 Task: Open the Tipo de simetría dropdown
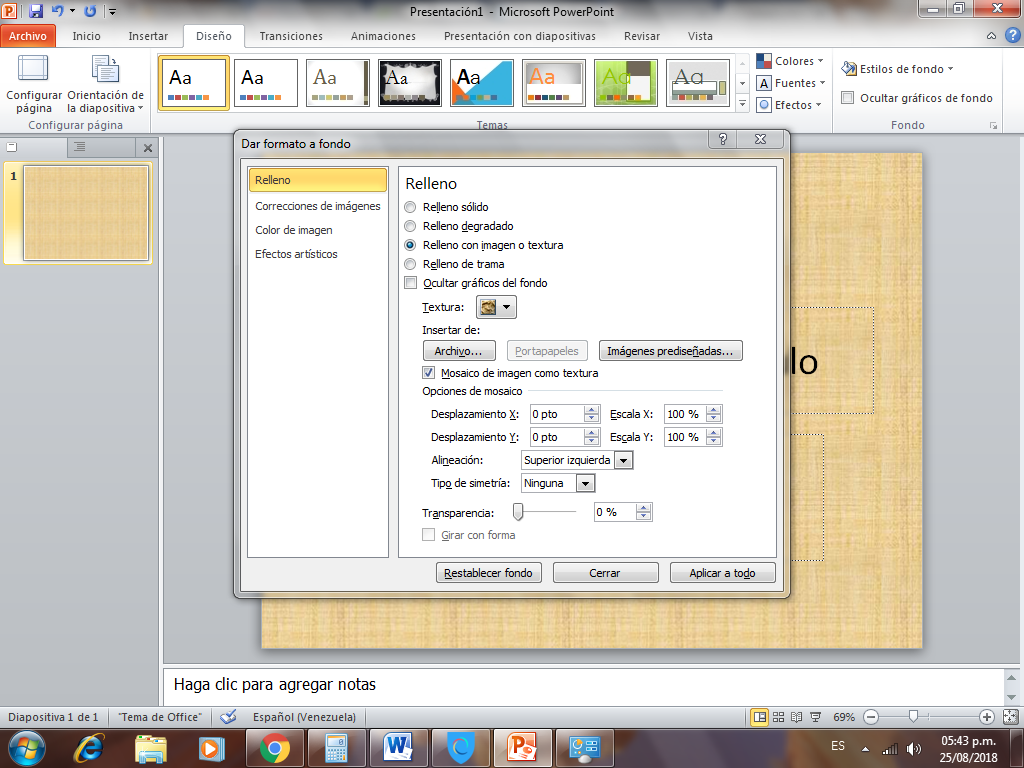586,483
